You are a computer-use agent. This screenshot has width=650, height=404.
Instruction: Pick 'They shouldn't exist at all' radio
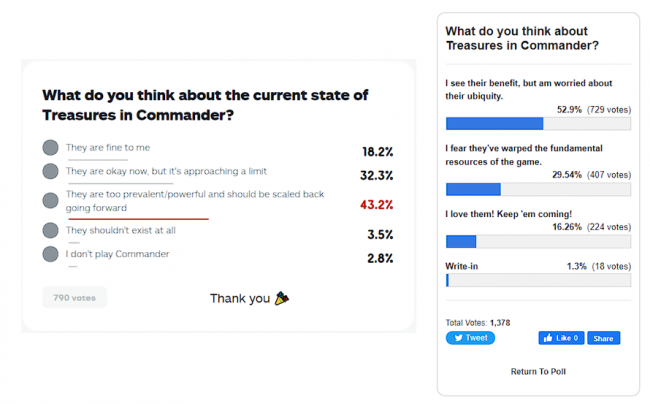pyautogui.click(x=51, y=230)
